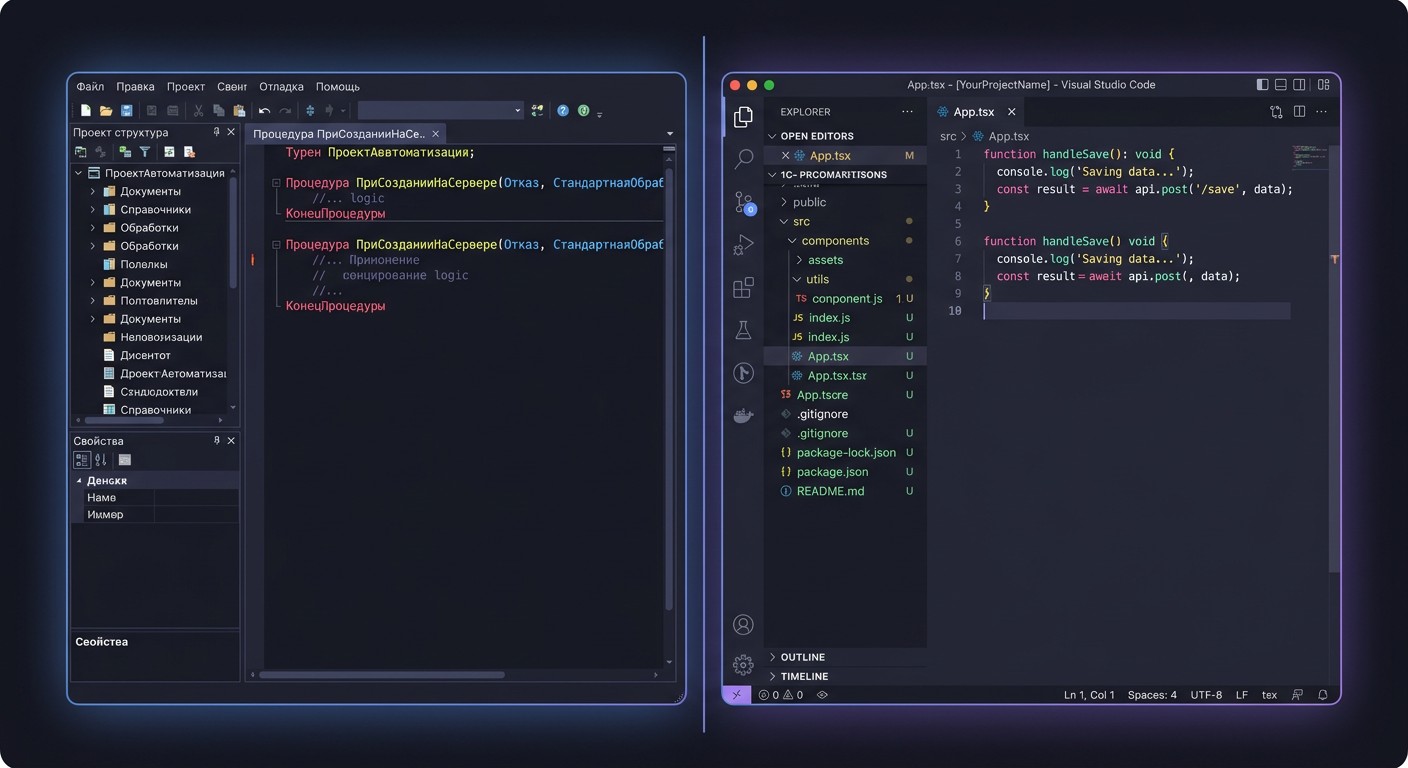Click the left tree panel horizontal scrollbar
The image size is (1408, 768).
(123, 420)
